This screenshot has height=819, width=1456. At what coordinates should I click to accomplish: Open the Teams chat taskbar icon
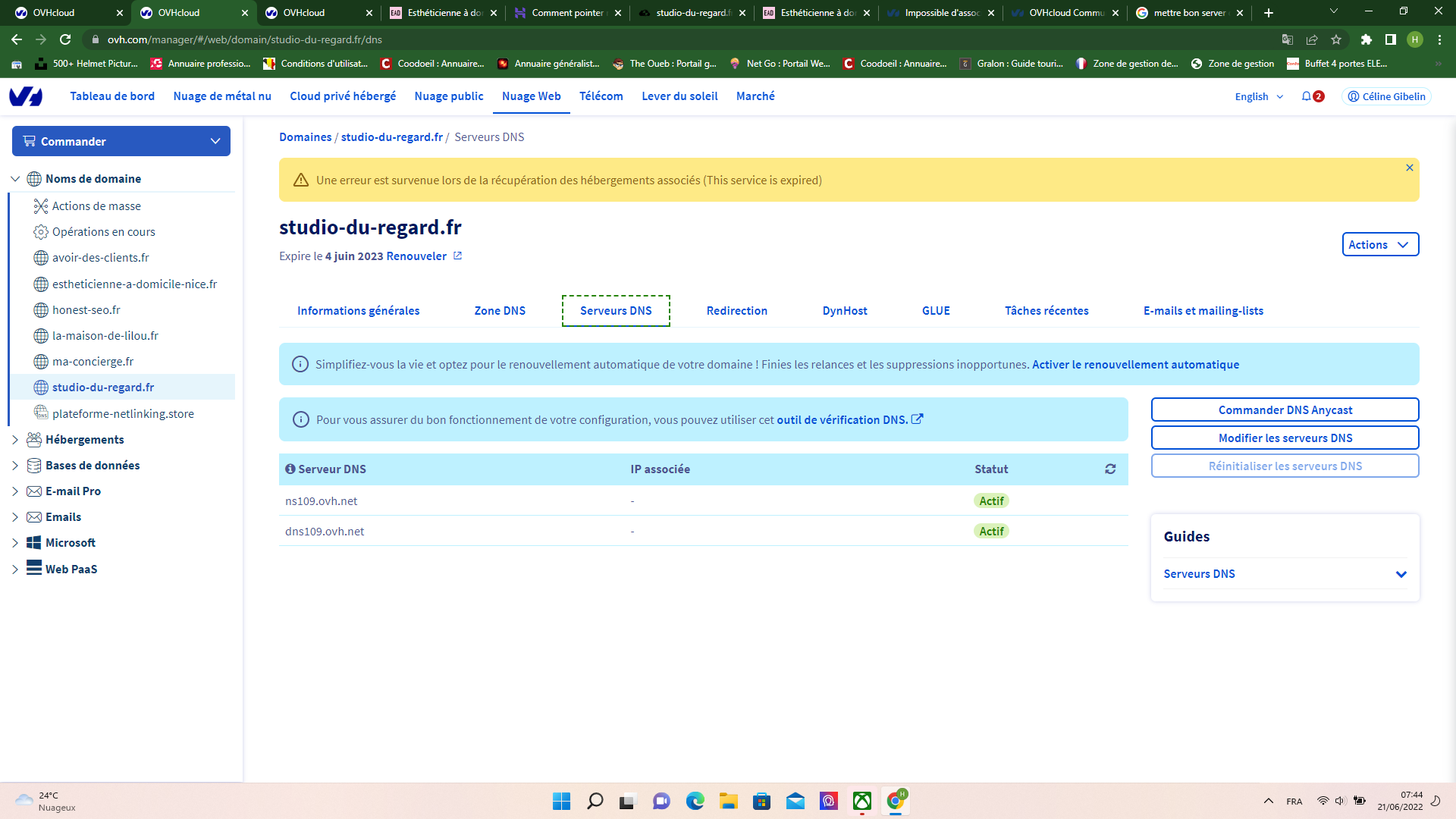(662, 801)
